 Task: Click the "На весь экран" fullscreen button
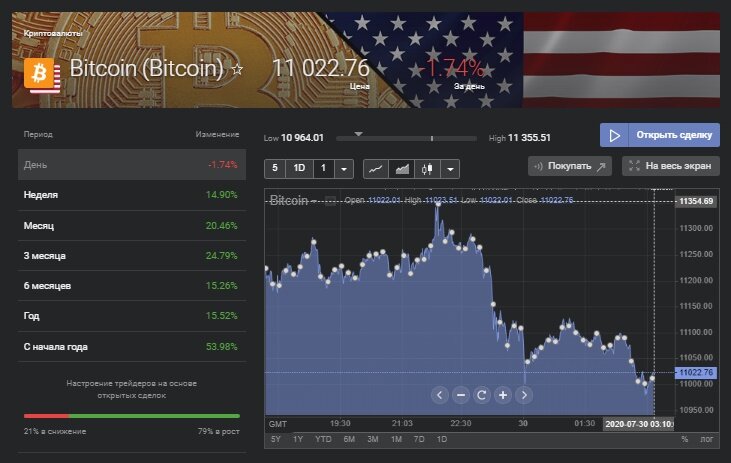671,166
